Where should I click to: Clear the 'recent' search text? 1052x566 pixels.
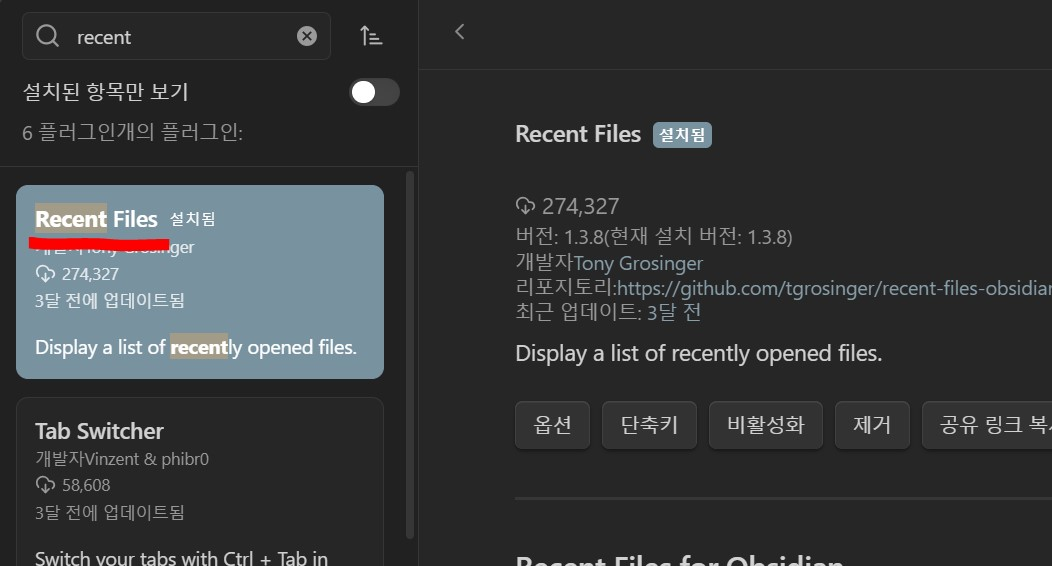coord(307,36)
